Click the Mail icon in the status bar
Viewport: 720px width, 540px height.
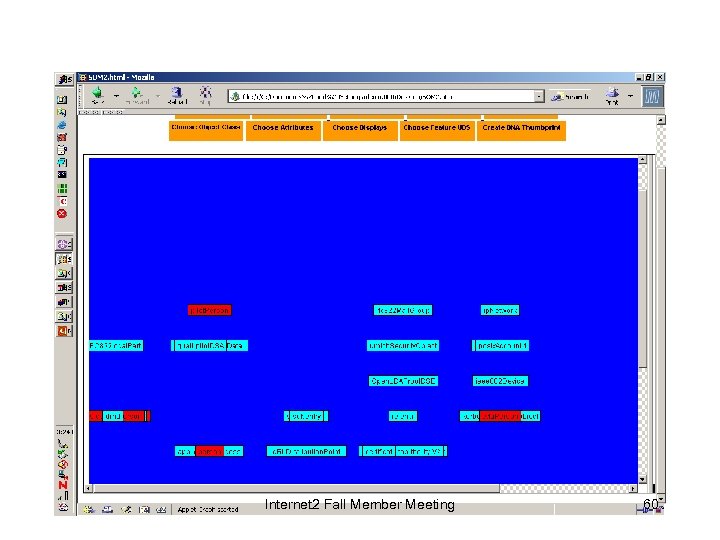(x=107, y=509)
